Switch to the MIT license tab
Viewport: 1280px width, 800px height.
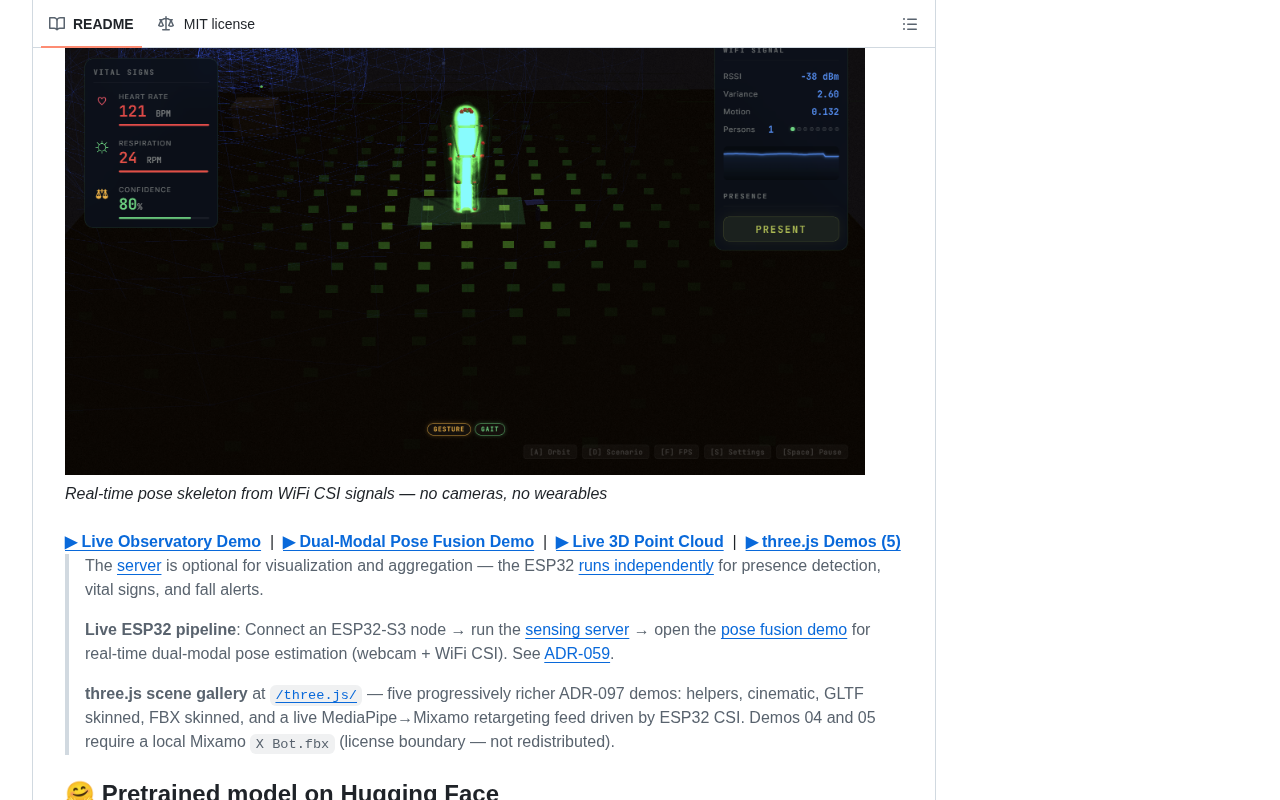click(x=206, y=24)
